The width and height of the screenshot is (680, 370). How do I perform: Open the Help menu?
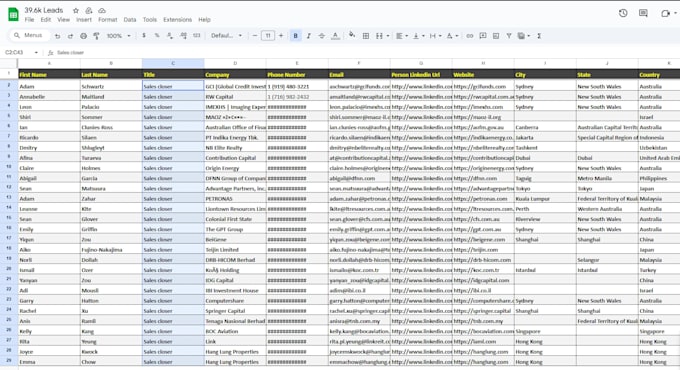click(204, 20)
